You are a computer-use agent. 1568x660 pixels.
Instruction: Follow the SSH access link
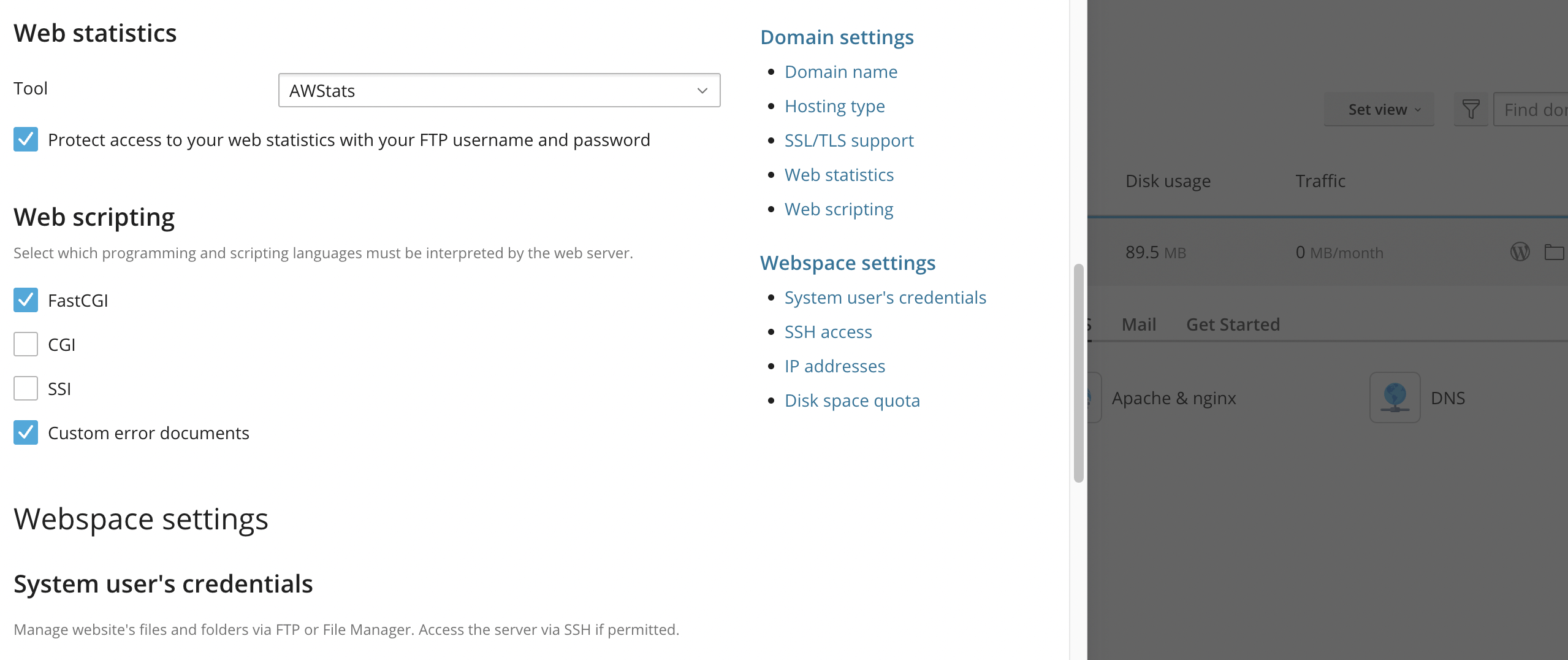(x=828, y=331)
